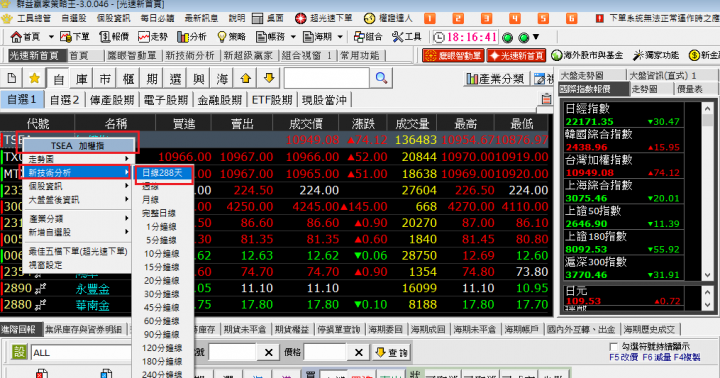Screen dimensions: 720x378
Task: Switch to the 電子股期 tab
Action: (165, 100)
